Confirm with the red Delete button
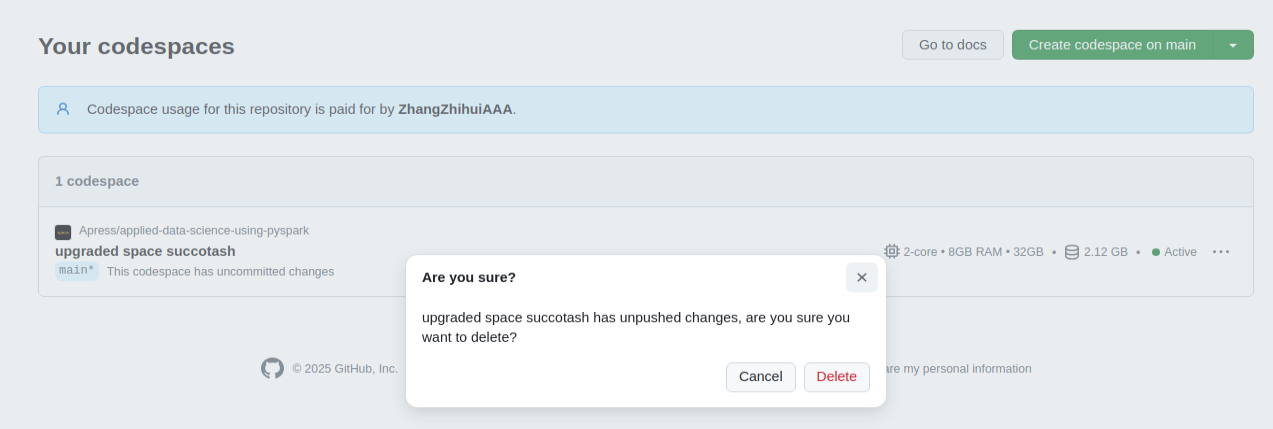This screenshot has width=1273, height=429. tap(836, 376)
